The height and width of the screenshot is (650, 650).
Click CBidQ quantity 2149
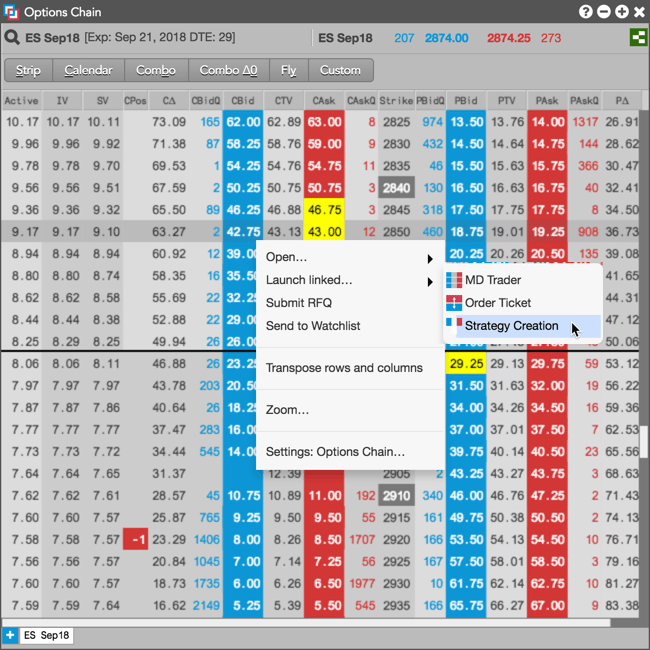click(206, 605)
